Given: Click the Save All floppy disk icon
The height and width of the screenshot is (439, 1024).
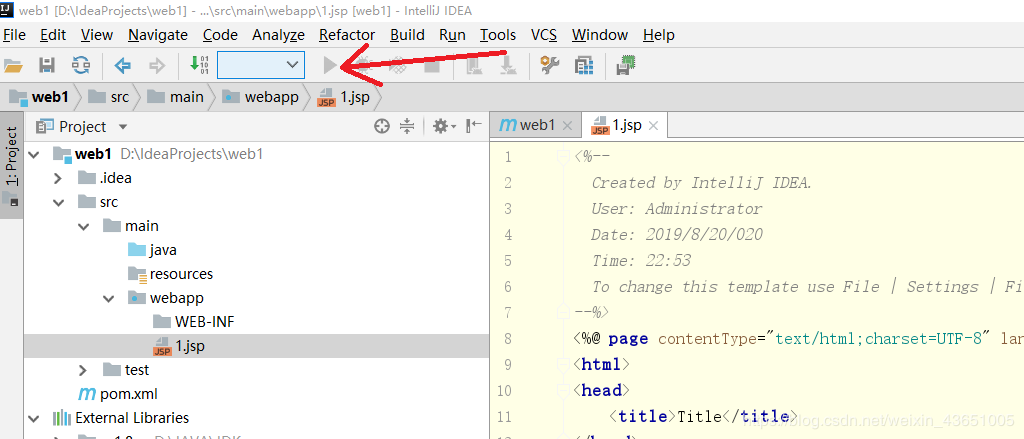Looking at the screenshot, I should click(46, 65).
